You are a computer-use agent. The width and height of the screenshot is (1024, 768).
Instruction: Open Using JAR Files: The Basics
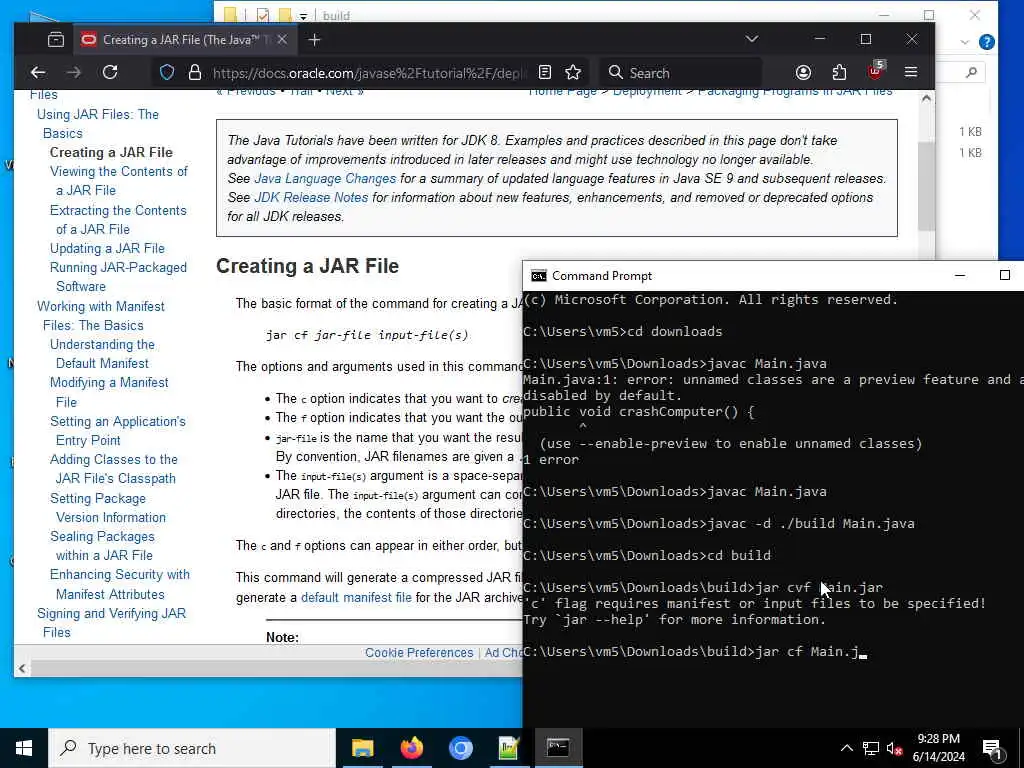[x=98, y=123]
